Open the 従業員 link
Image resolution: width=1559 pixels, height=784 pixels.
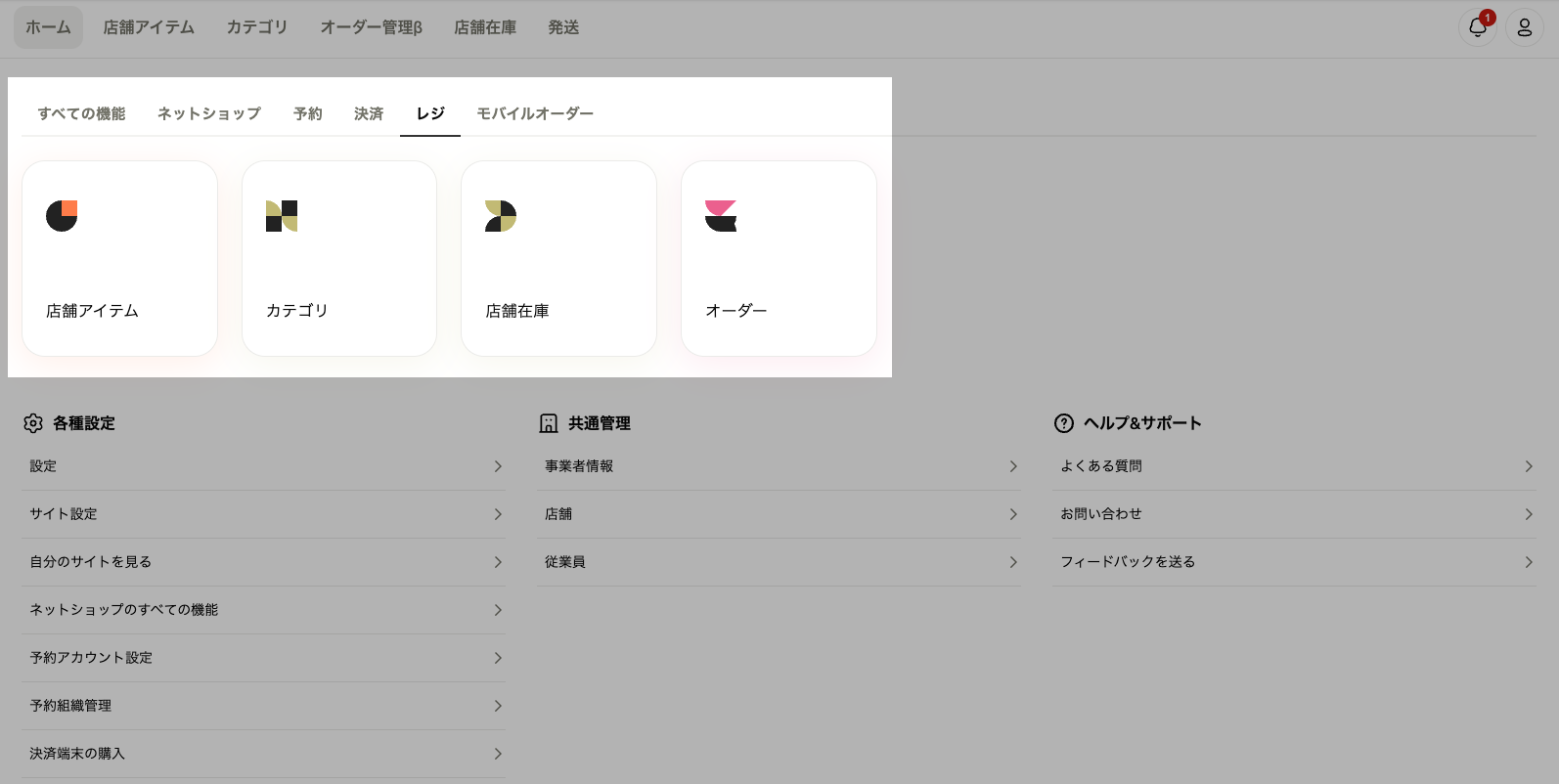coord(779,562)
